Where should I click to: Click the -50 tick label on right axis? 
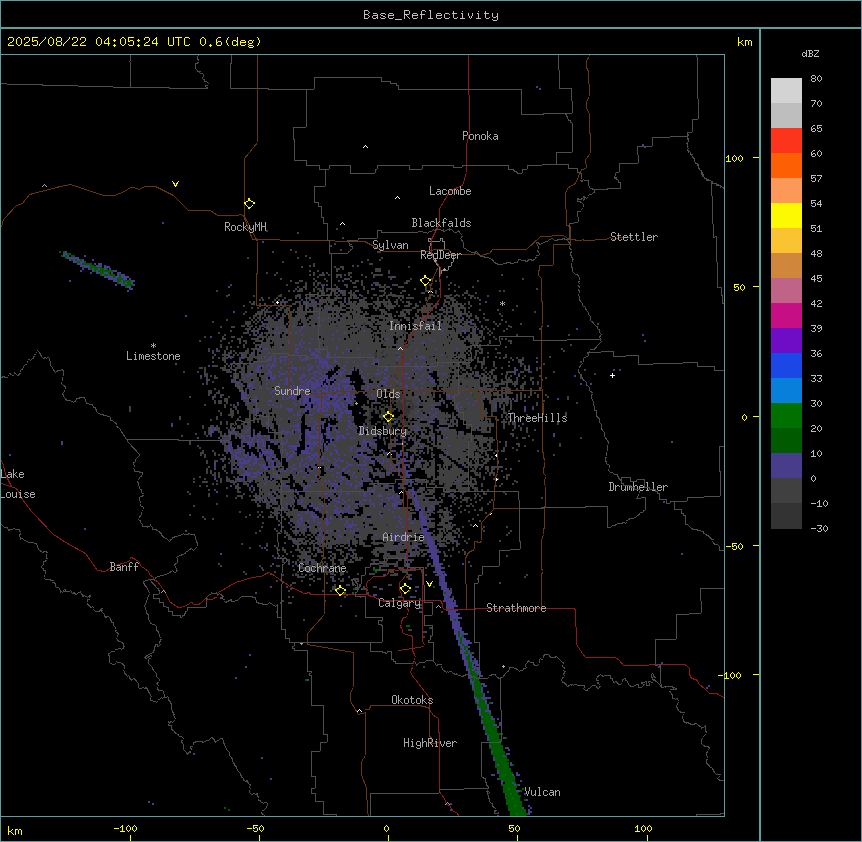click(x=734, y=546)
